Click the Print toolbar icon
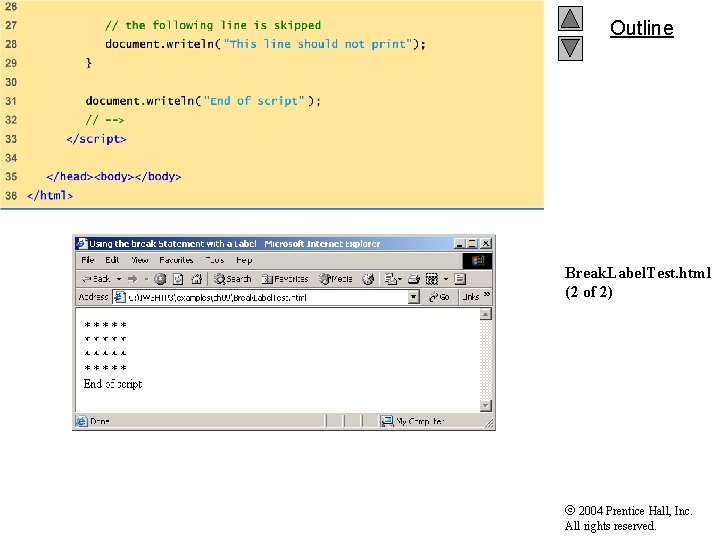 414,279
